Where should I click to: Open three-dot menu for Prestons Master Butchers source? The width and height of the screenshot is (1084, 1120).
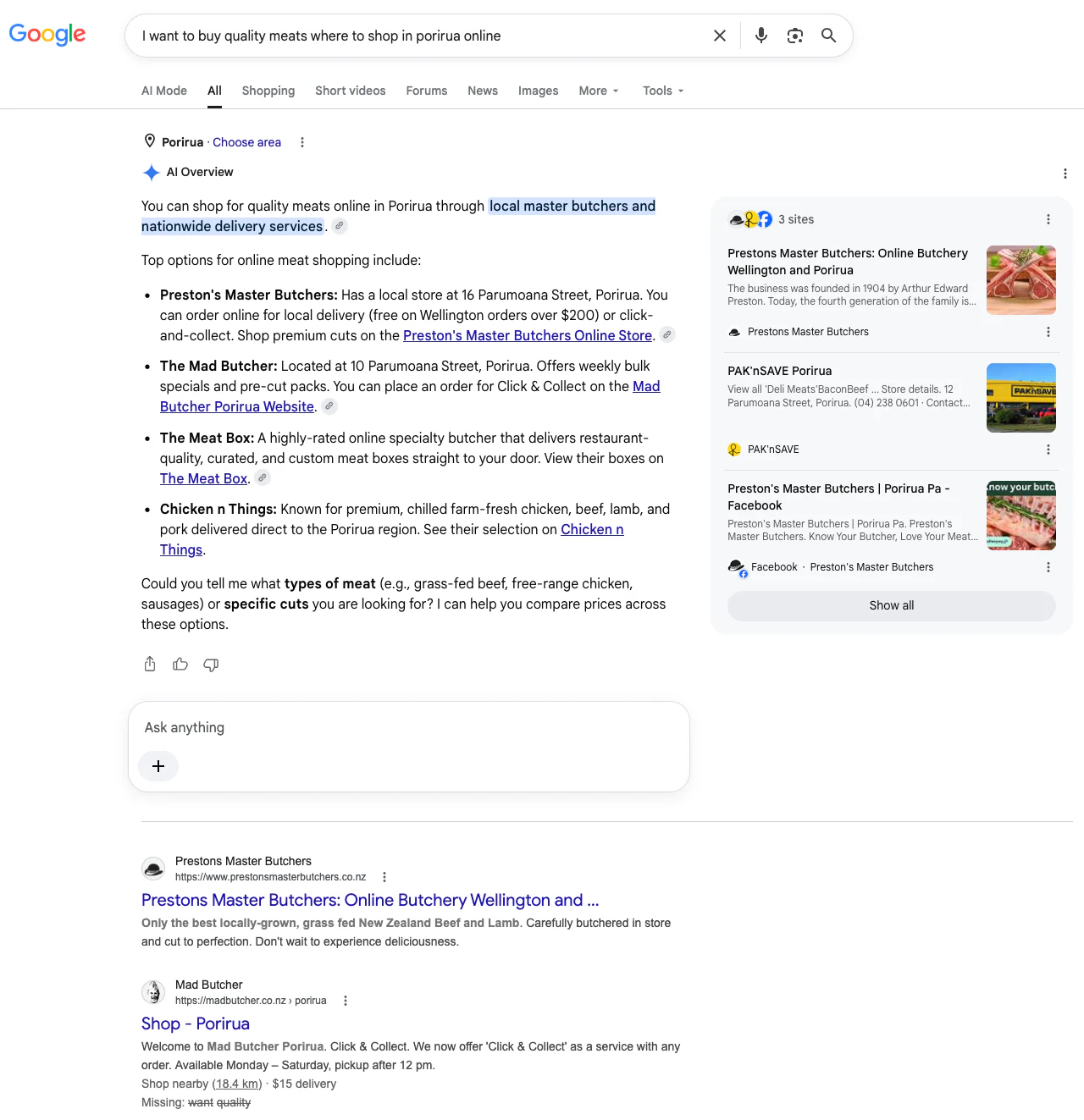[x=1048, y=332]
